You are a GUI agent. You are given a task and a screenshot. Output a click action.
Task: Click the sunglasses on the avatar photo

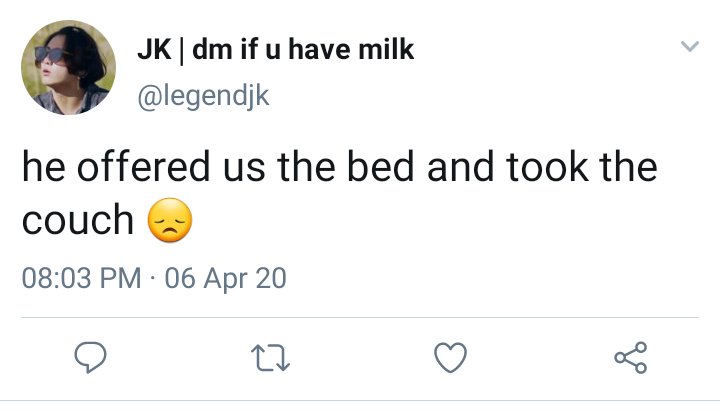pos(50,55)
